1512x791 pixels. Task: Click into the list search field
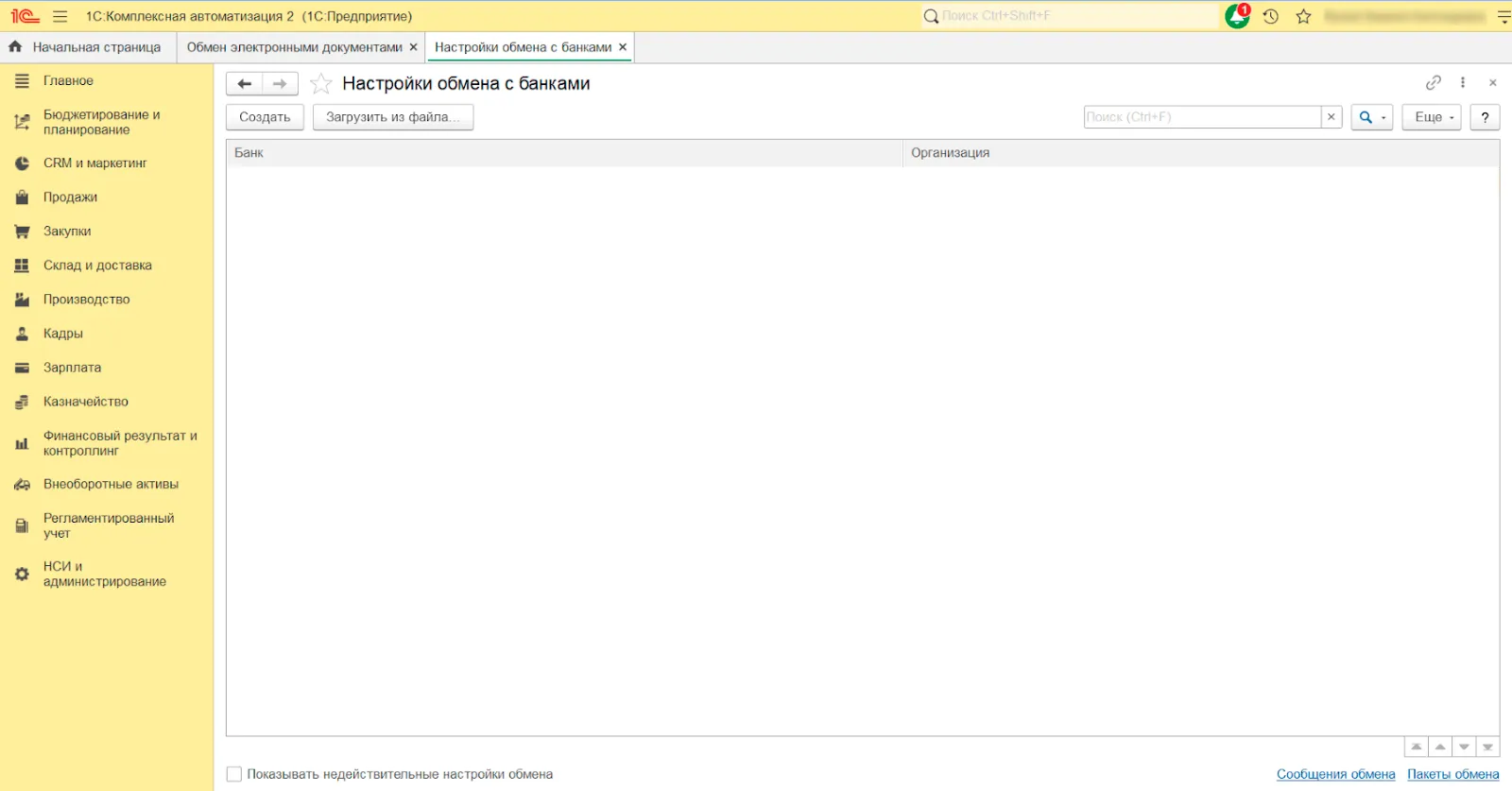[x=1200, y=117]
